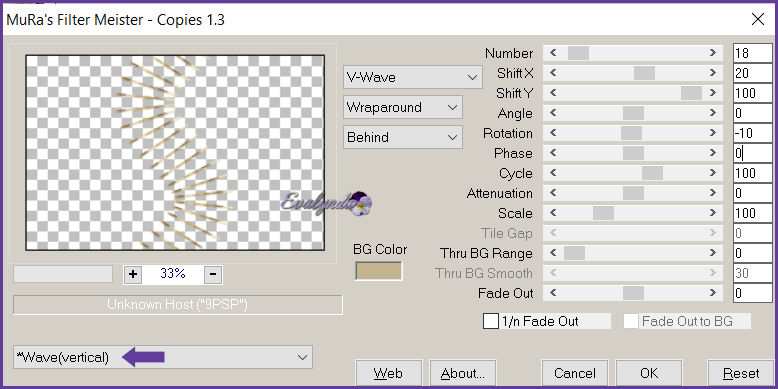Open the *Wave(vertical) preset dropdown
Screen dimensions: 778x389
163,357
